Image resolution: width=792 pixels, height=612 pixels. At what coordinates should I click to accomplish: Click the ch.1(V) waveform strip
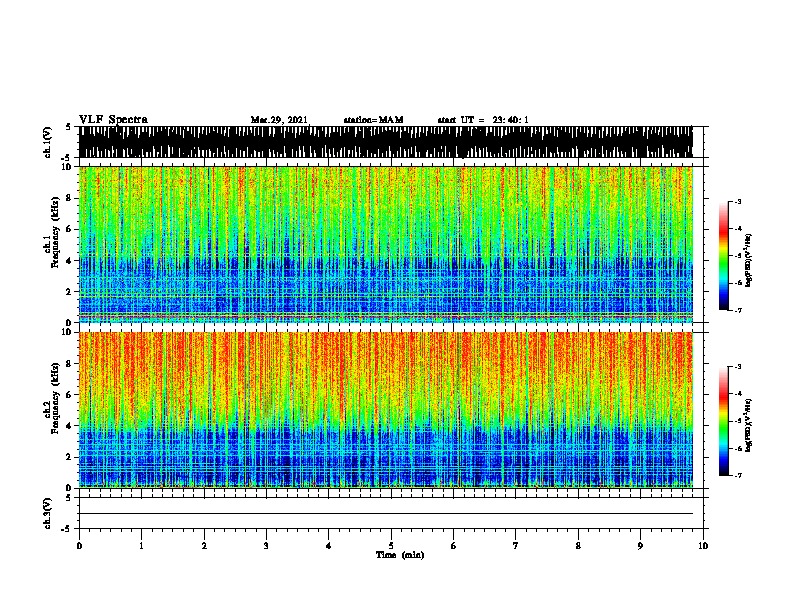coord(385,142)
